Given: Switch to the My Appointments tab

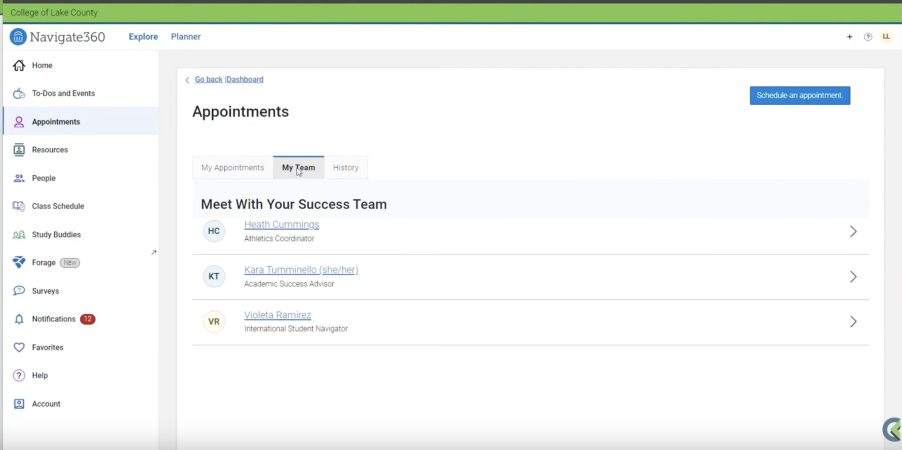Looking at the screenshot, I should click(232, 168).
